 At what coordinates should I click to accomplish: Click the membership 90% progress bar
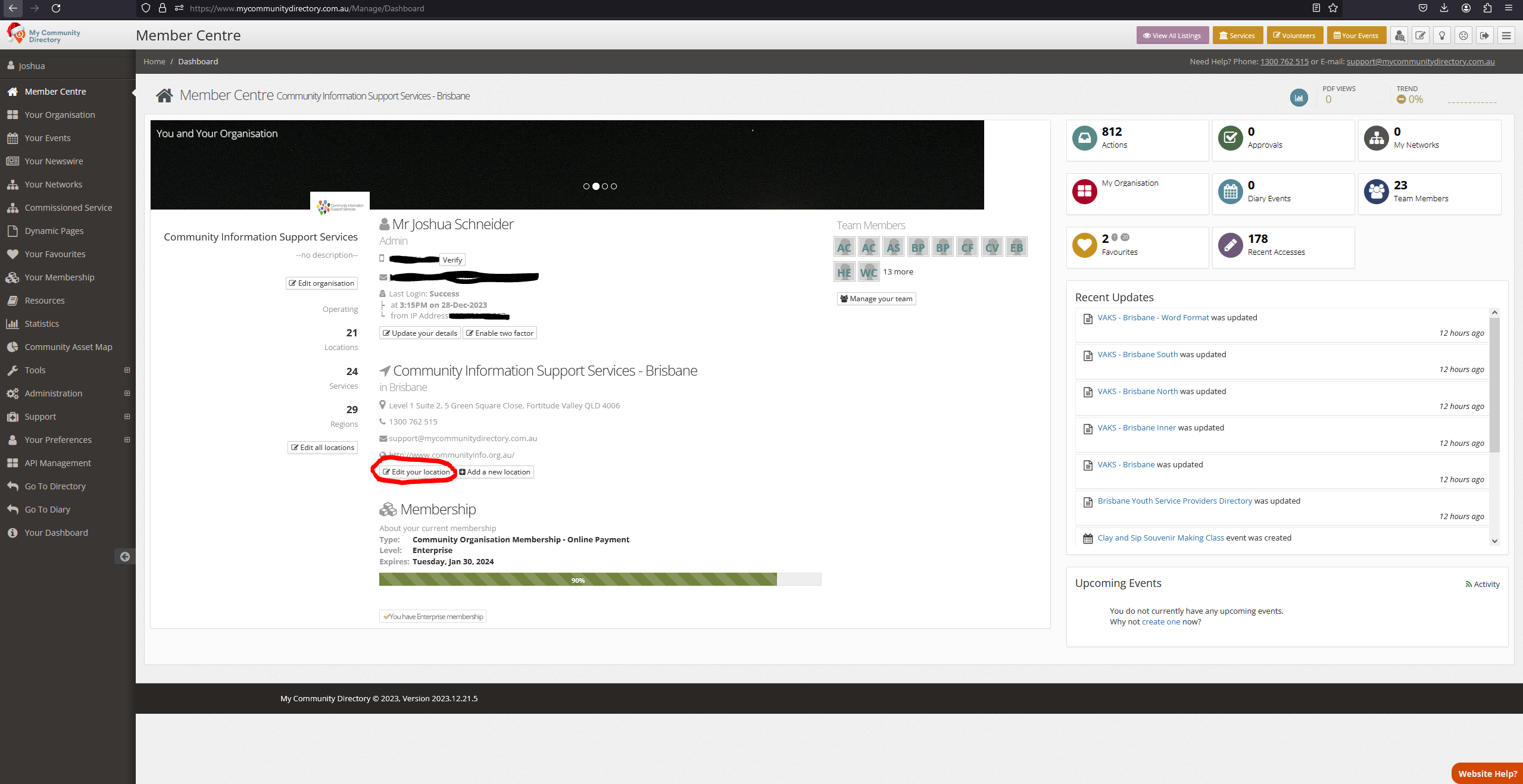pyautogui.click(x=600, y=580)
